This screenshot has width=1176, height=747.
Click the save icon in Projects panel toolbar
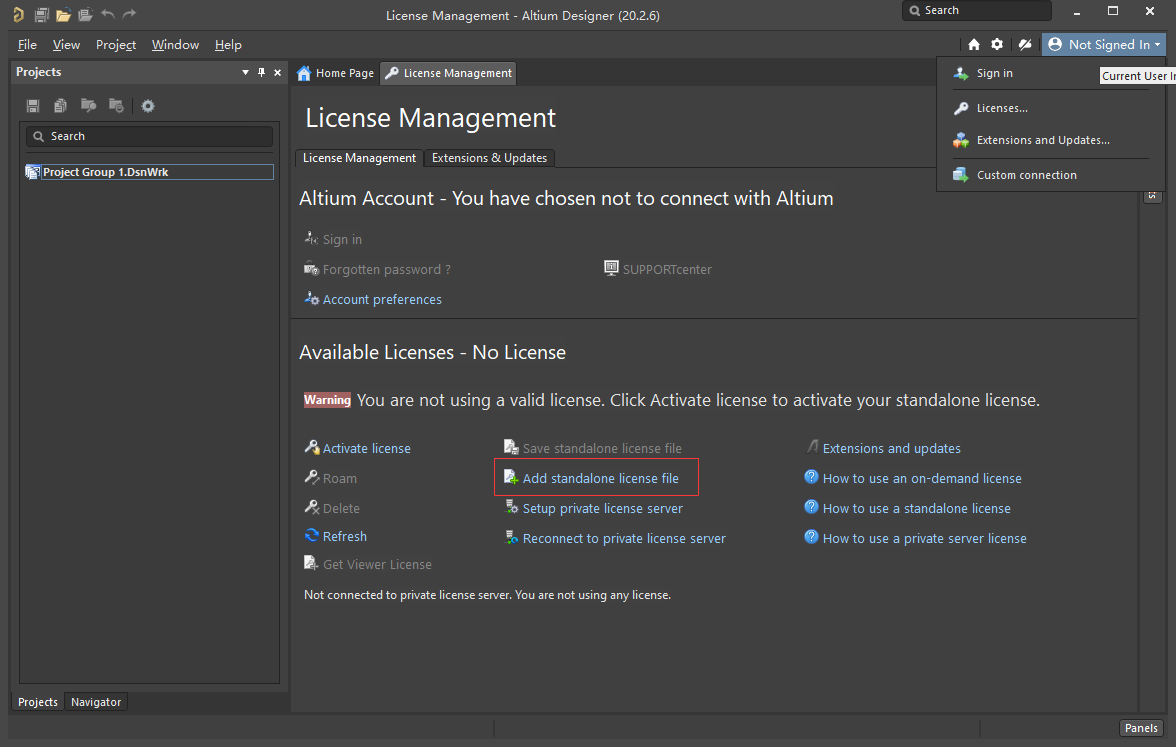pos(33,106)
